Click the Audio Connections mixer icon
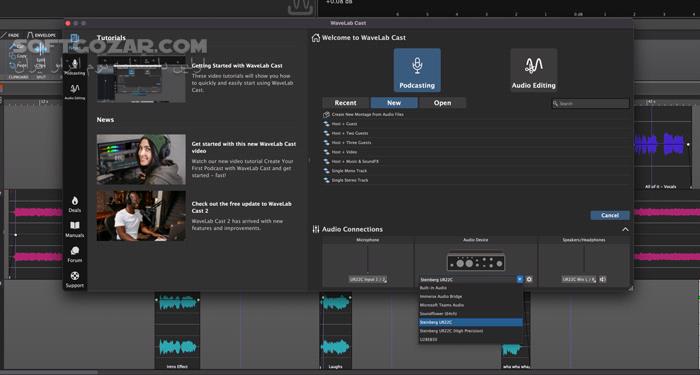Image resolution: width=700 pixels, height=375 pixels. point(316,229)
